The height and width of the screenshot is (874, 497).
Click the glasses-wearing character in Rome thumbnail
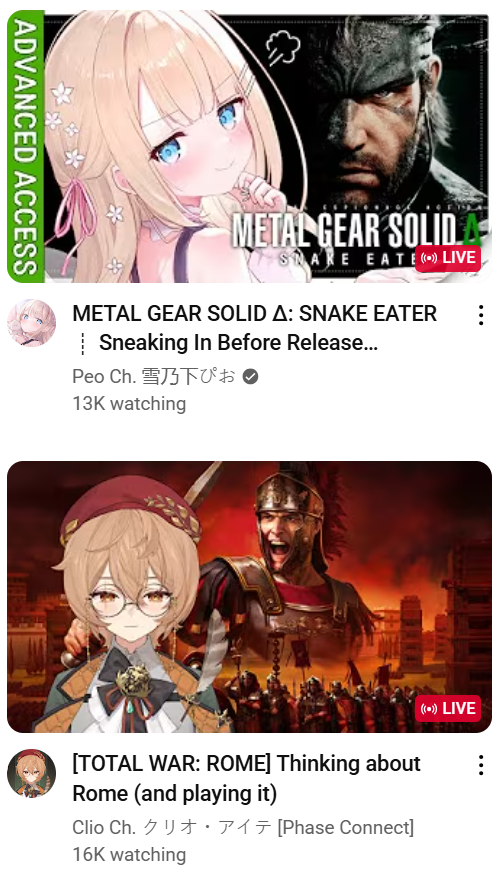131,608
